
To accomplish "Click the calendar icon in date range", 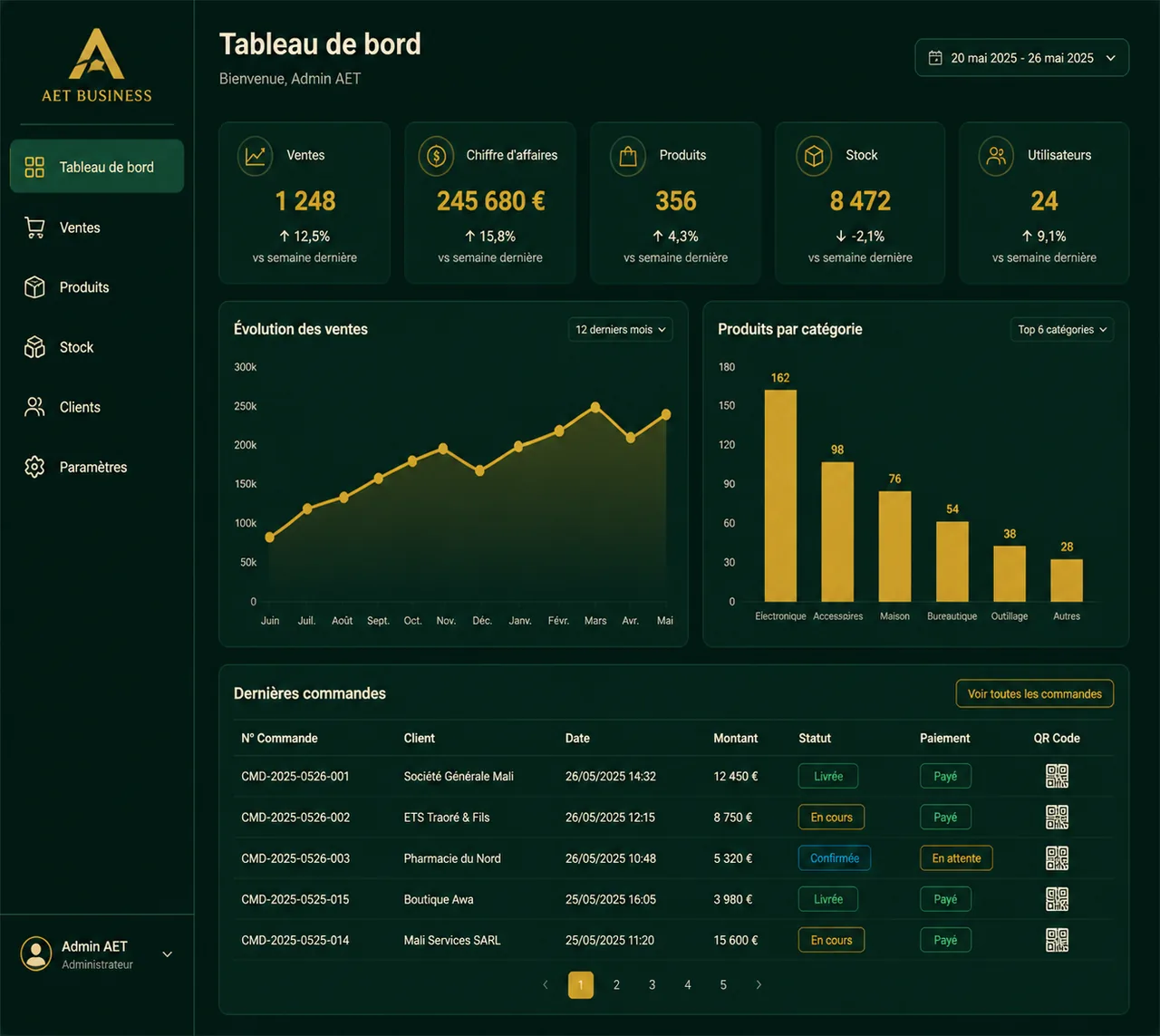I will [935, 58].
